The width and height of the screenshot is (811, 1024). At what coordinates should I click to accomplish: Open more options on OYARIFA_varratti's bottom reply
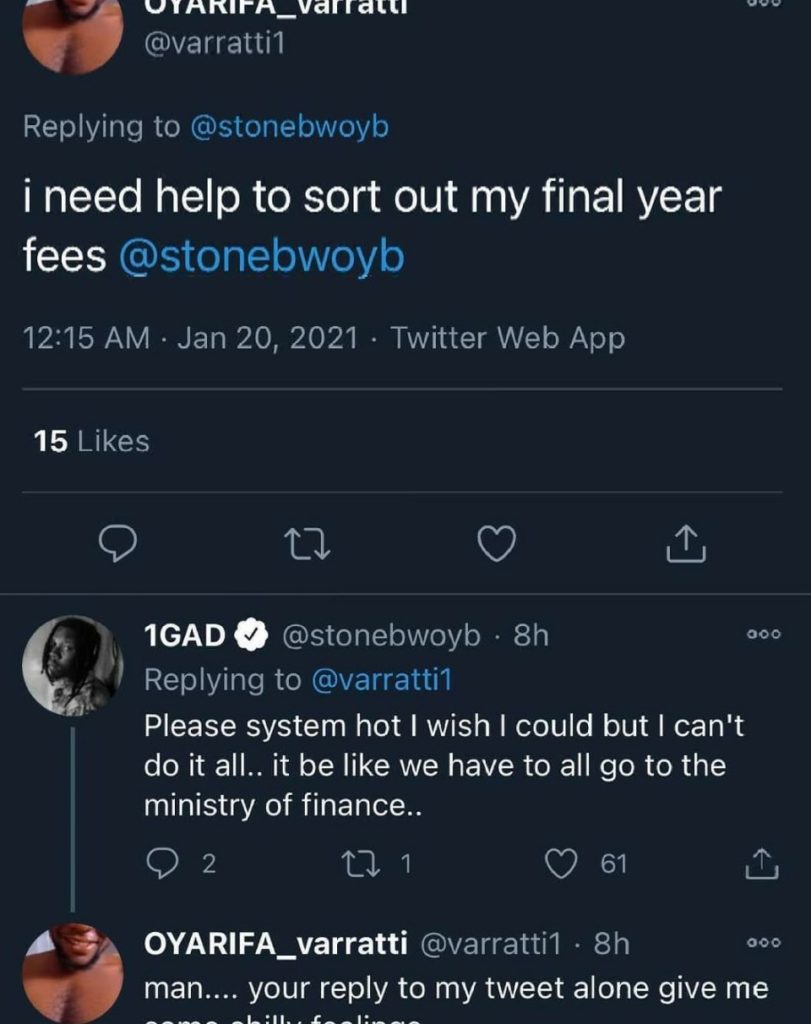coord(763,942)
